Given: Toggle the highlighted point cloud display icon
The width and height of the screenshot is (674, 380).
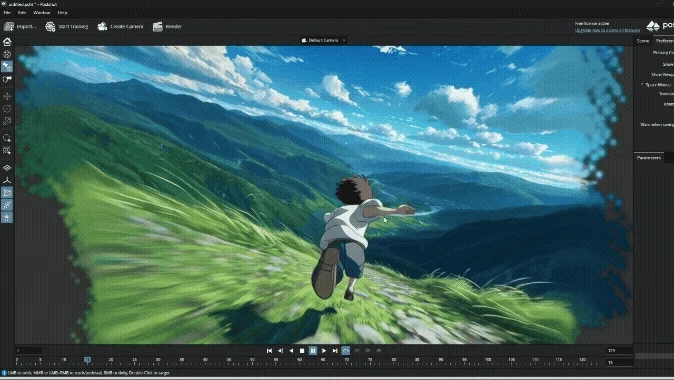Looking at the screenshot, I should pos(7,205).
